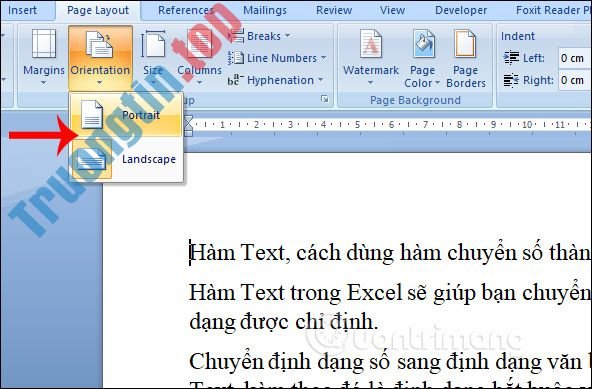Screen dimensions: 592x389
Task: Open the Page Borders icon
Action: coord(465,44)
